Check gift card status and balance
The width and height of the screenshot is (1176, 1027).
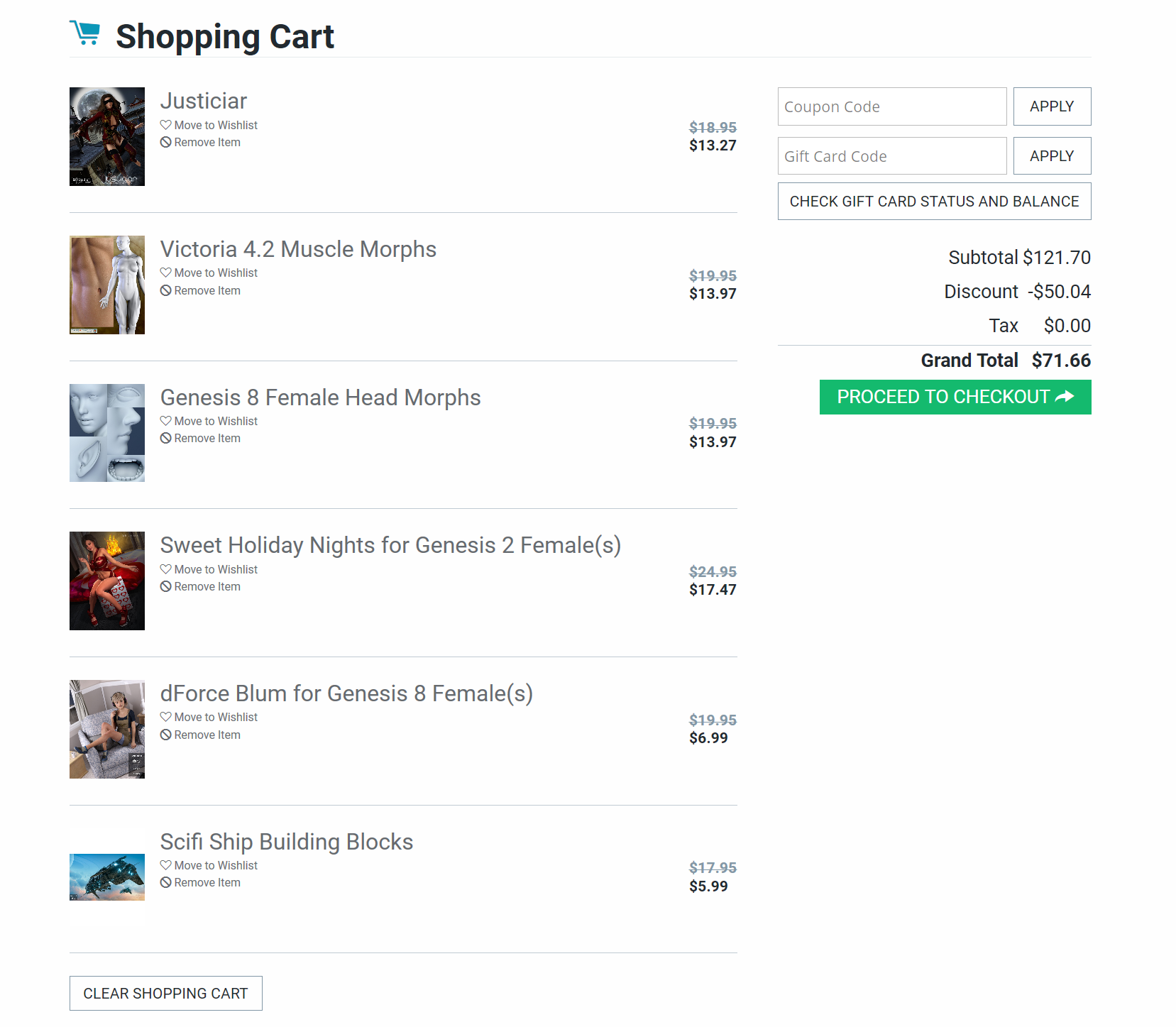coord(934,202)
